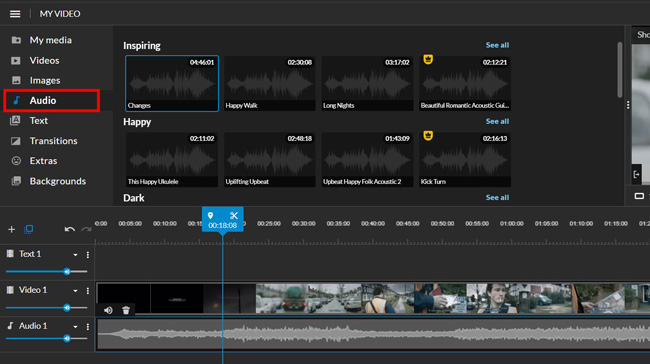
Task: Expand Text 1 track dropdown
Action: (75, 255)
